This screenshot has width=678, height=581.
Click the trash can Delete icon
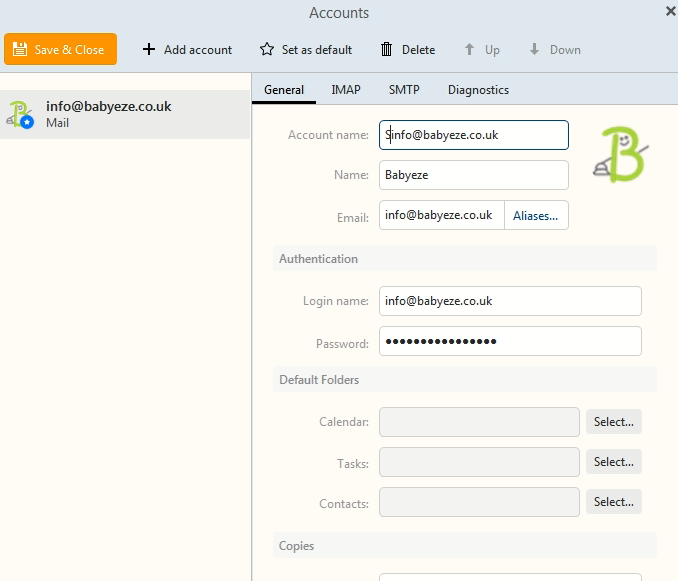387,49
